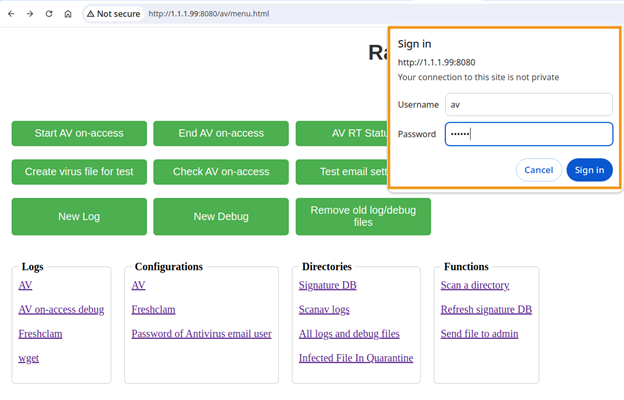Open Infected File In Quarantine directory
624x400 pixels.
coord(356,358)
